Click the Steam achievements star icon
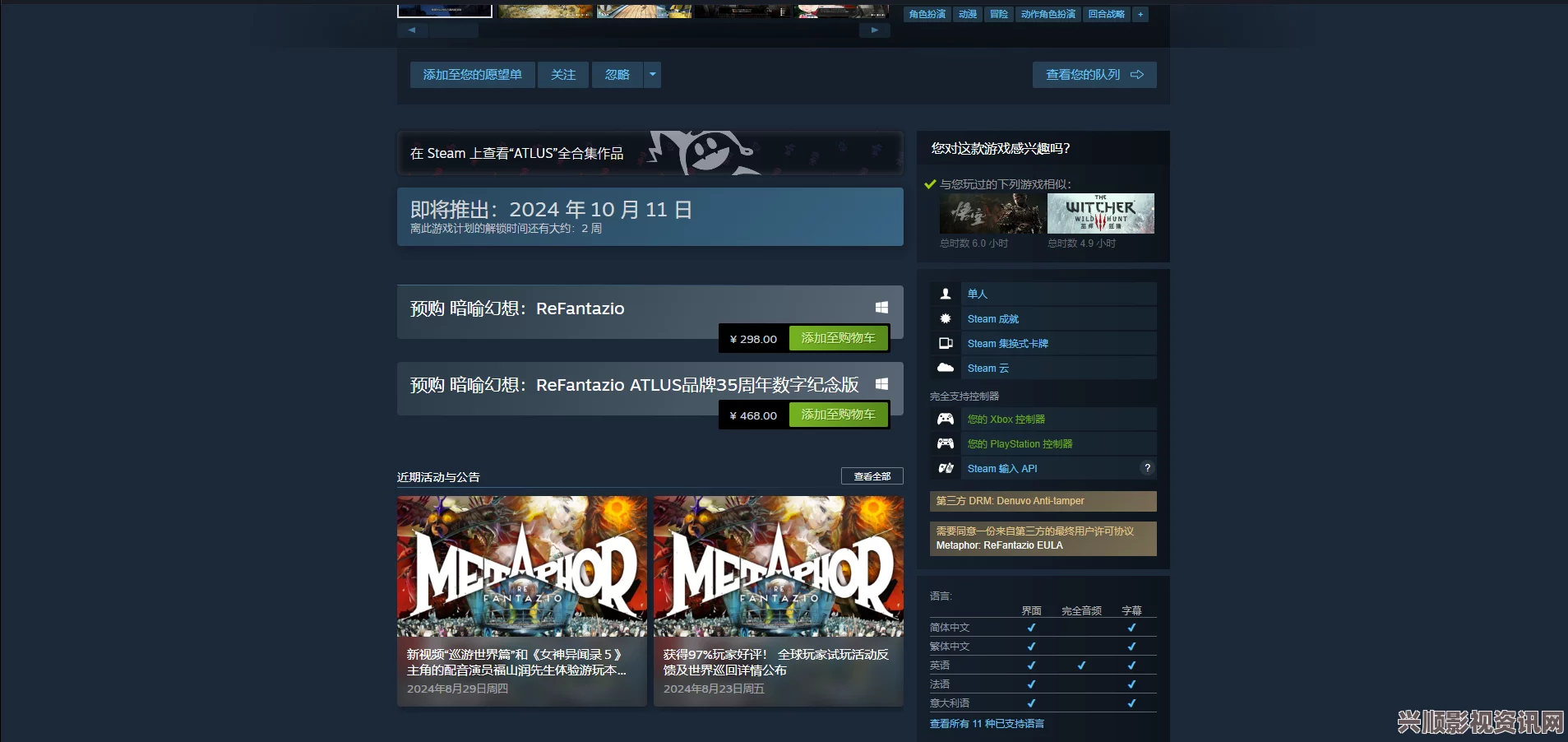1568x742 pixels. pos(946,318)
